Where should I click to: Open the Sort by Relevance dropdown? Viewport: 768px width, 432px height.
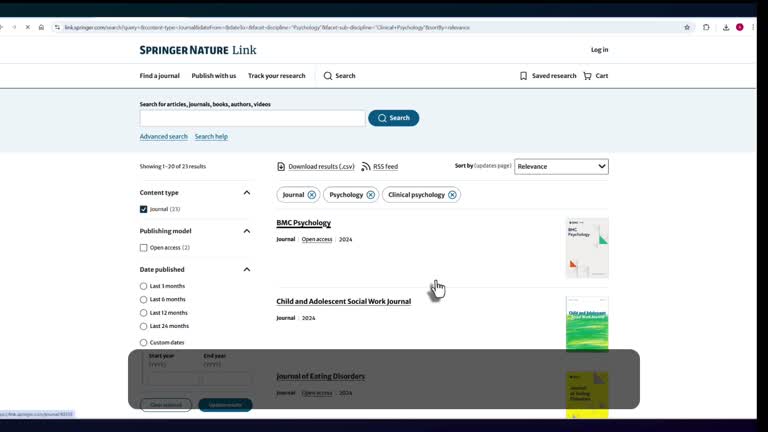click(x=561, y=167)
